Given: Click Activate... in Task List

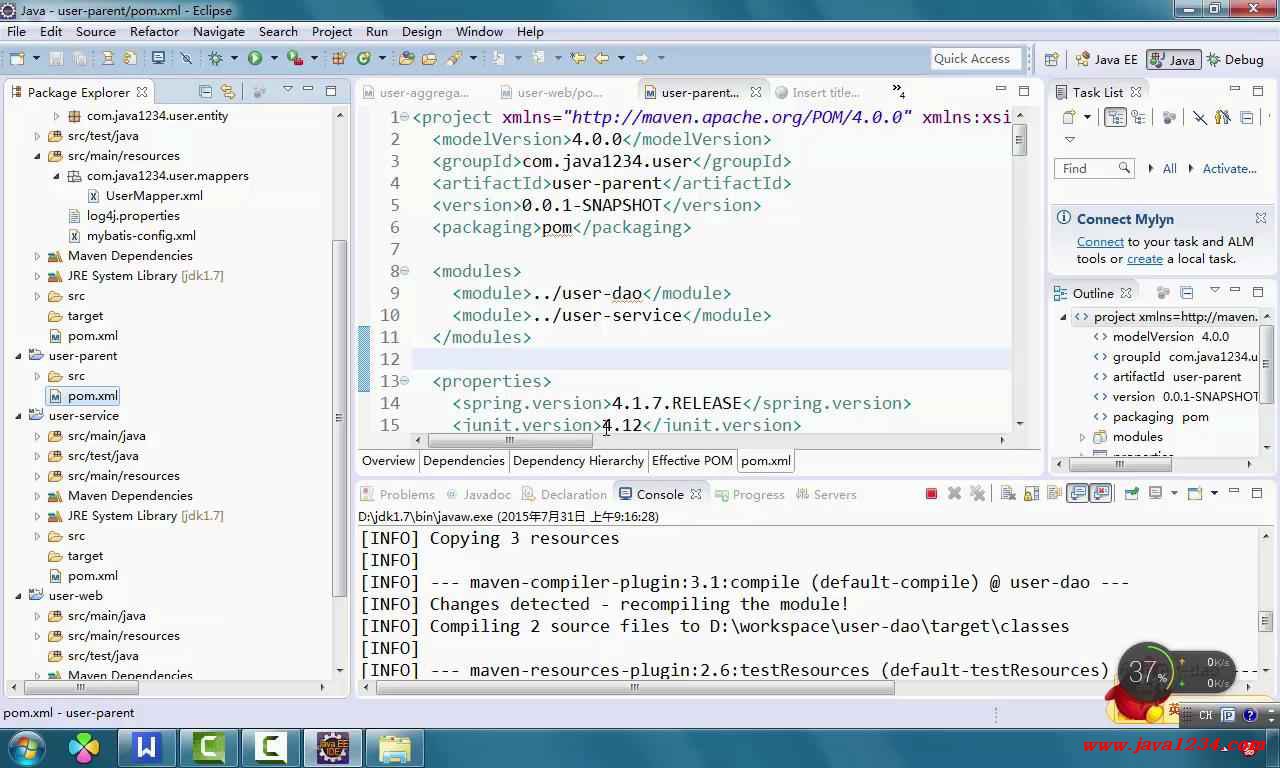Looking at the screenshot, I should click(1229, 169).
